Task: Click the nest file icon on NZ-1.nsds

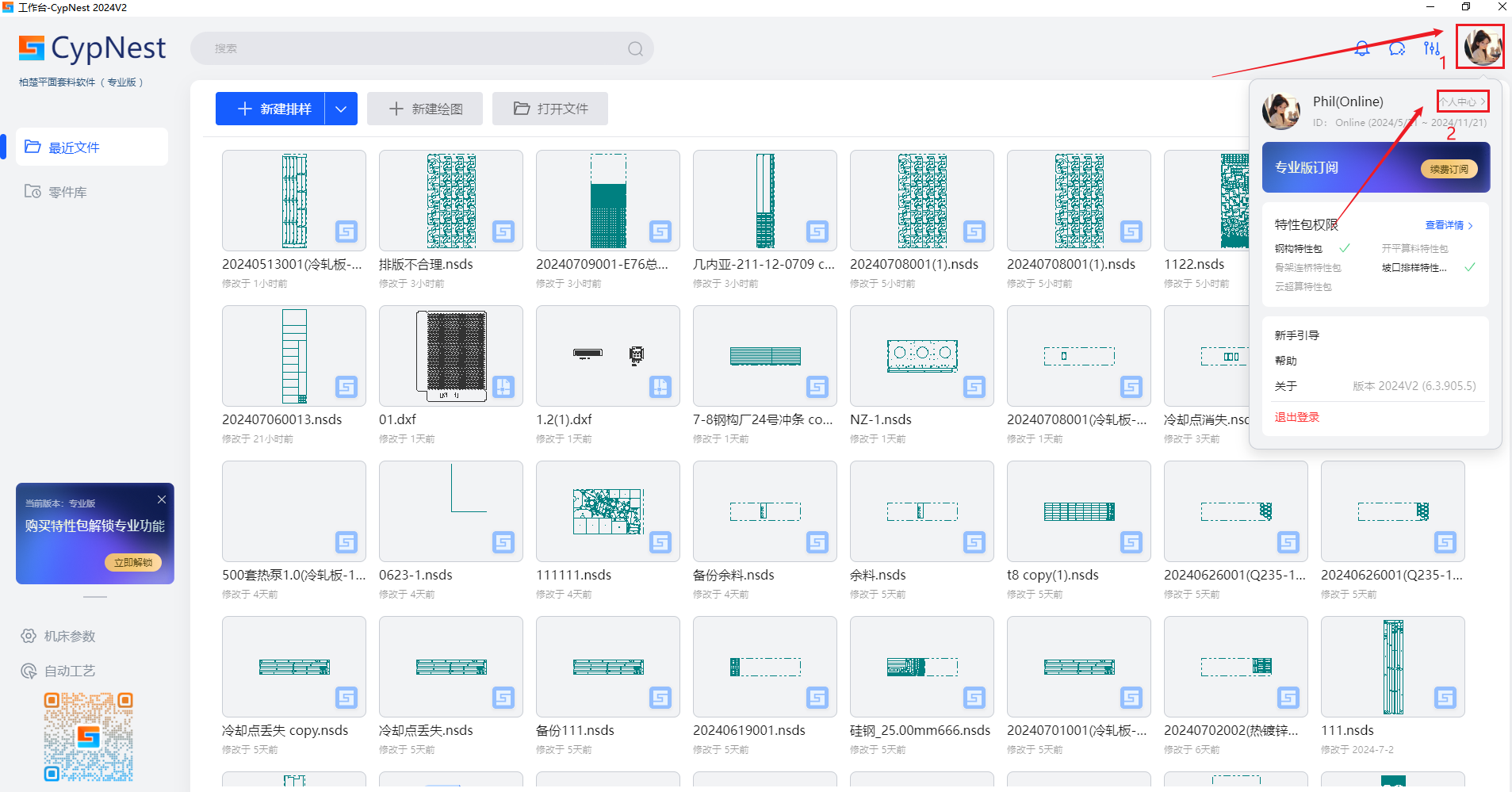Action: coord(974,387)
